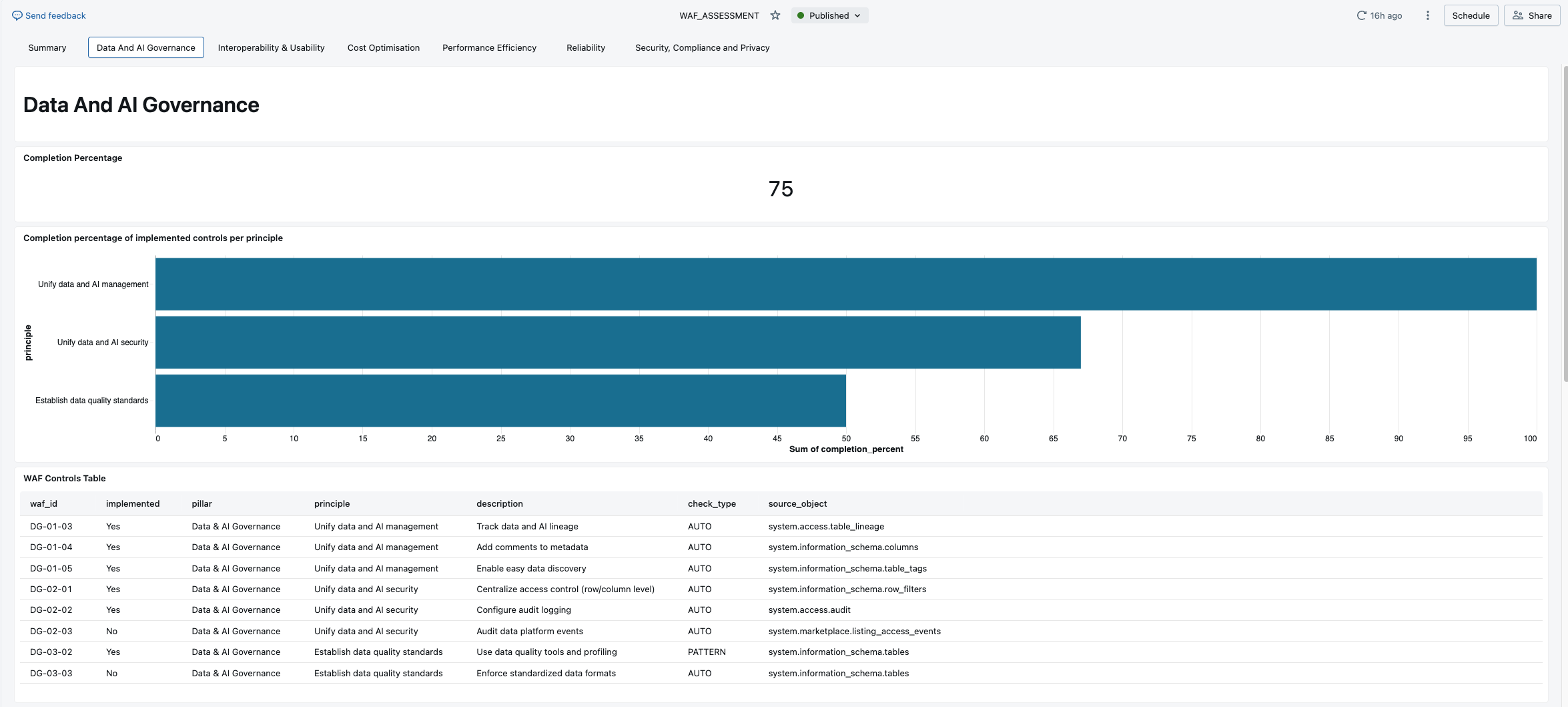Star the WAF_ASSESSMENT dashboard as favorite
Image resolution: width=1568 pixels, height=707 pixels.
tap(775, 15)
